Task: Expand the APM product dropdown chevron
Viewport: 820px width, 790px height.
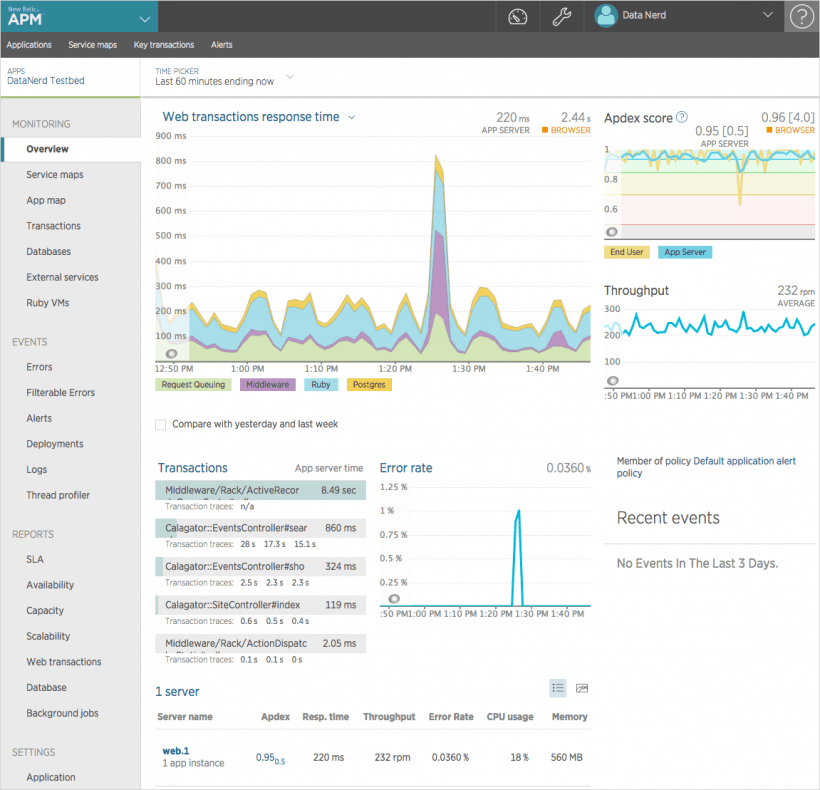Action: [x=145, y=19]
